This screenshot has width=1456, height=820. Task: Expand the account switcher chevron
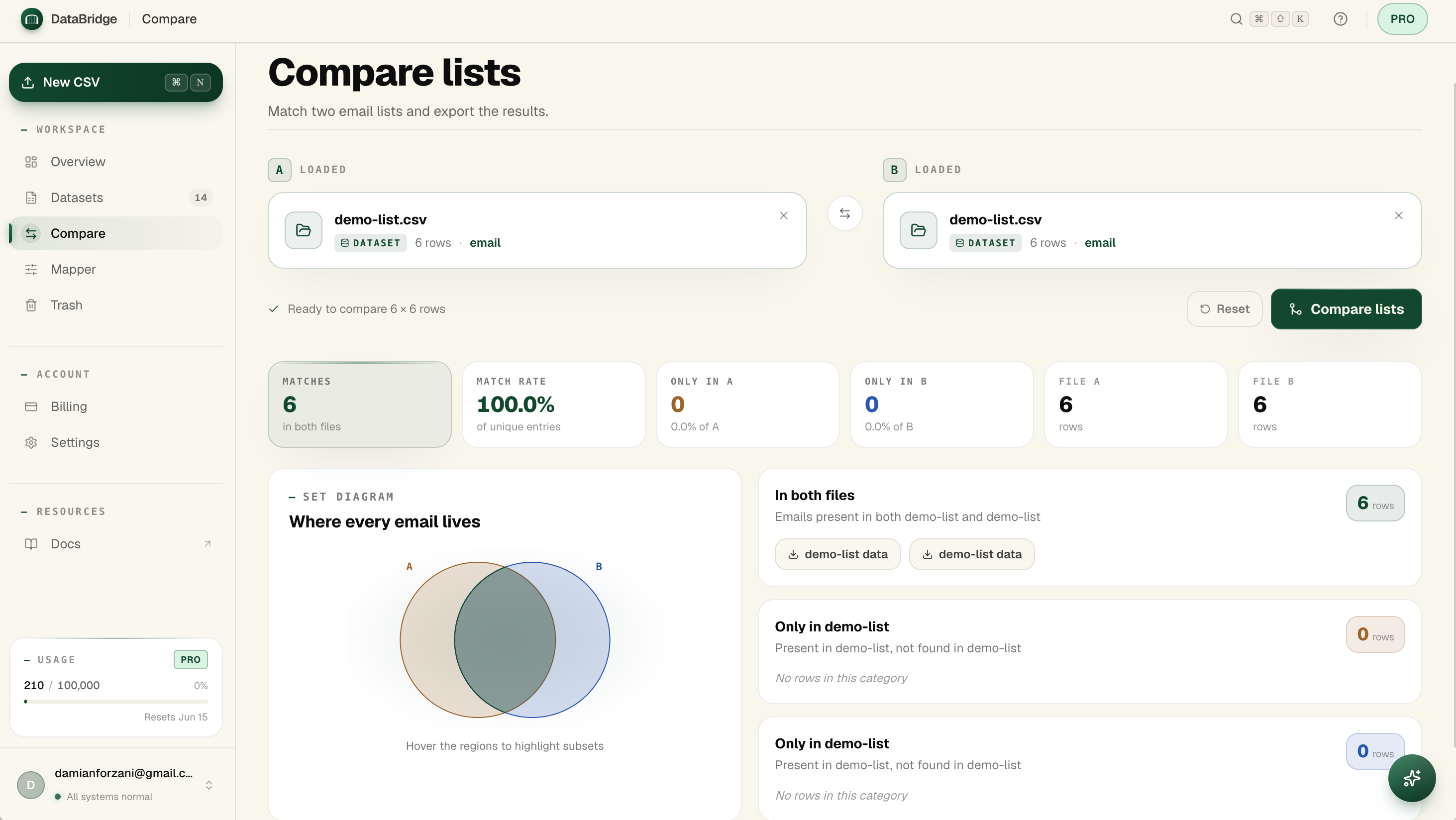click(x=208, y=786)
